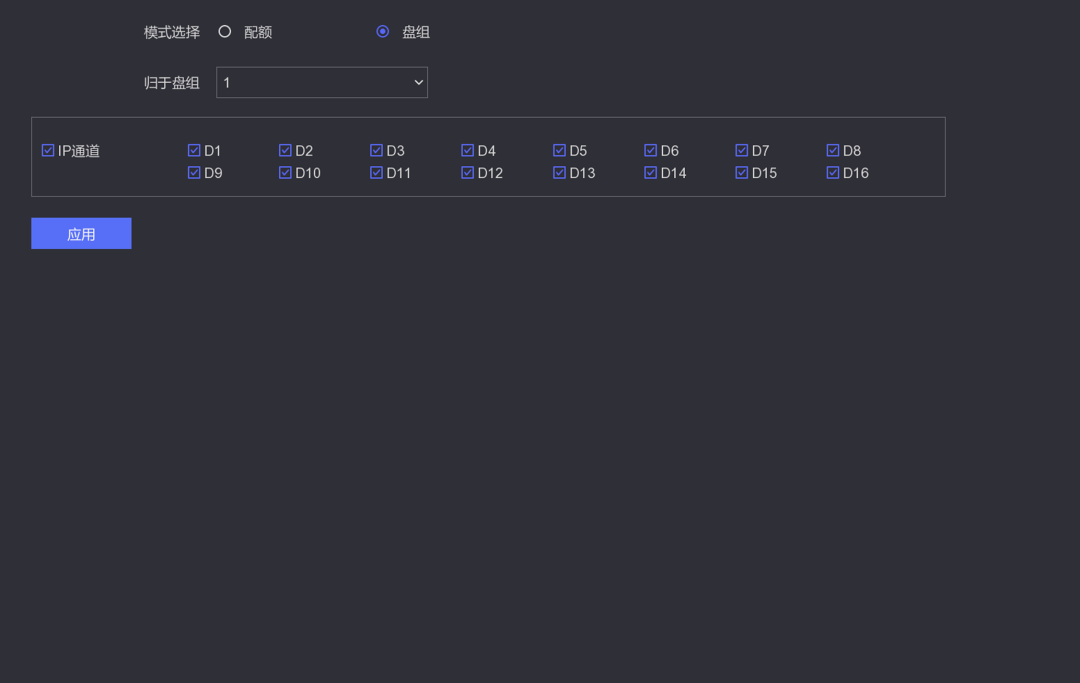
Task: Select the 配额 mode radio button
Action: tap(225, 32)
